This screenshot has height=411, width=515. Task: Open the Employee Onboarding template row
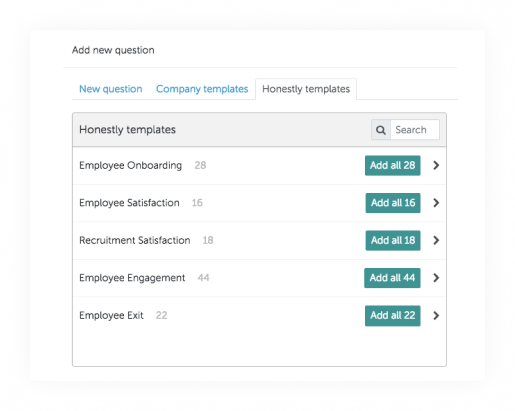click(259, 165)
